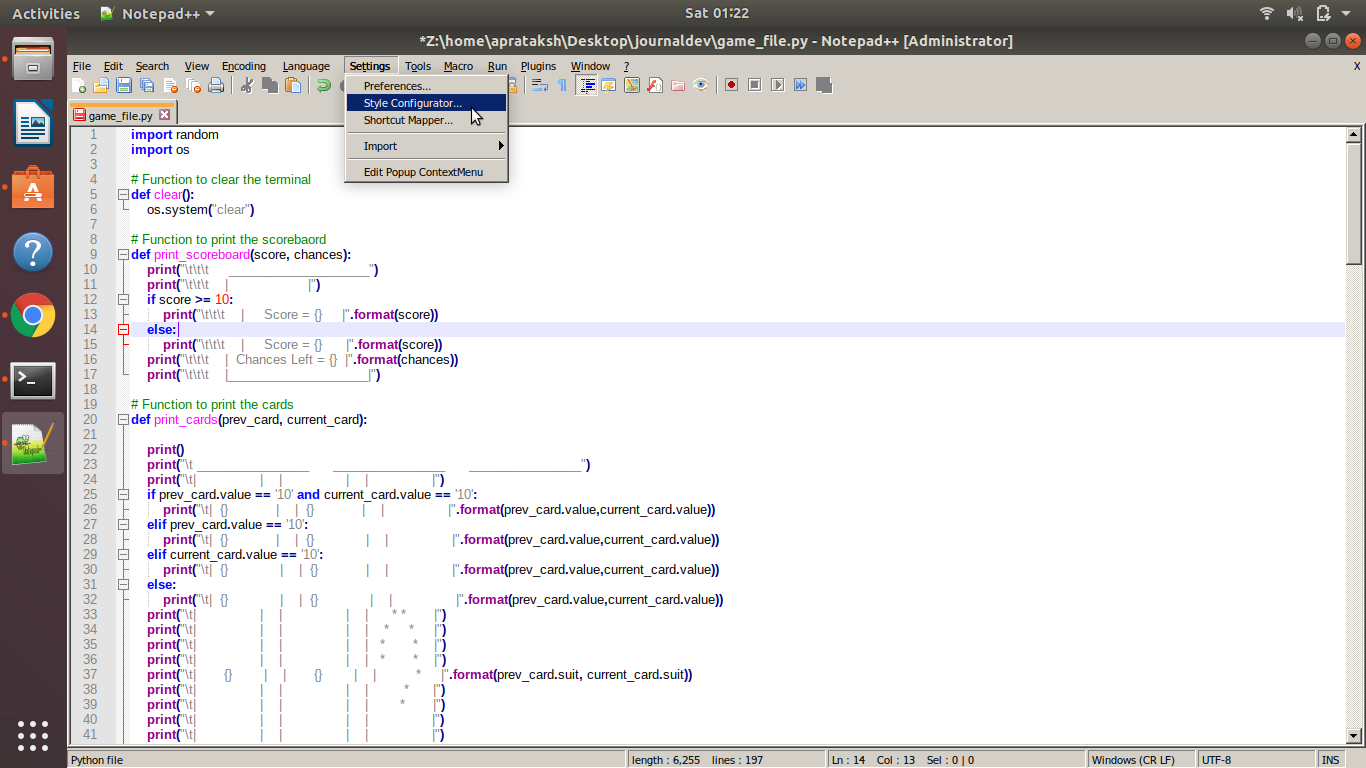Start macro recording with the red record icon
This screenshot has width=1366, height=768.
tap(731, 85)
